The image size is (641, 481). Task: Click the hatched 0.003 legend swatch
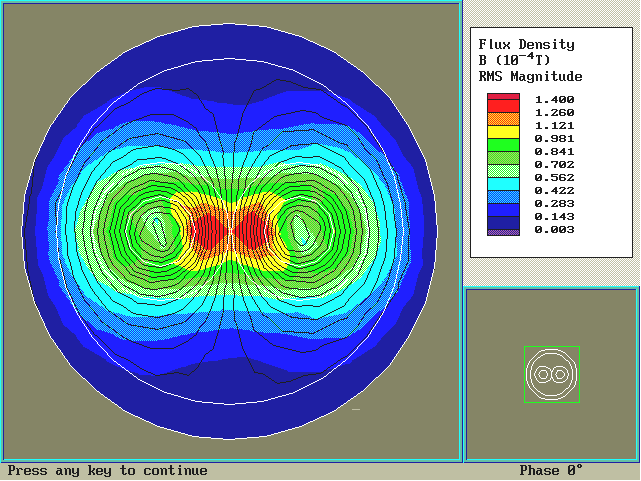point(503,230)
